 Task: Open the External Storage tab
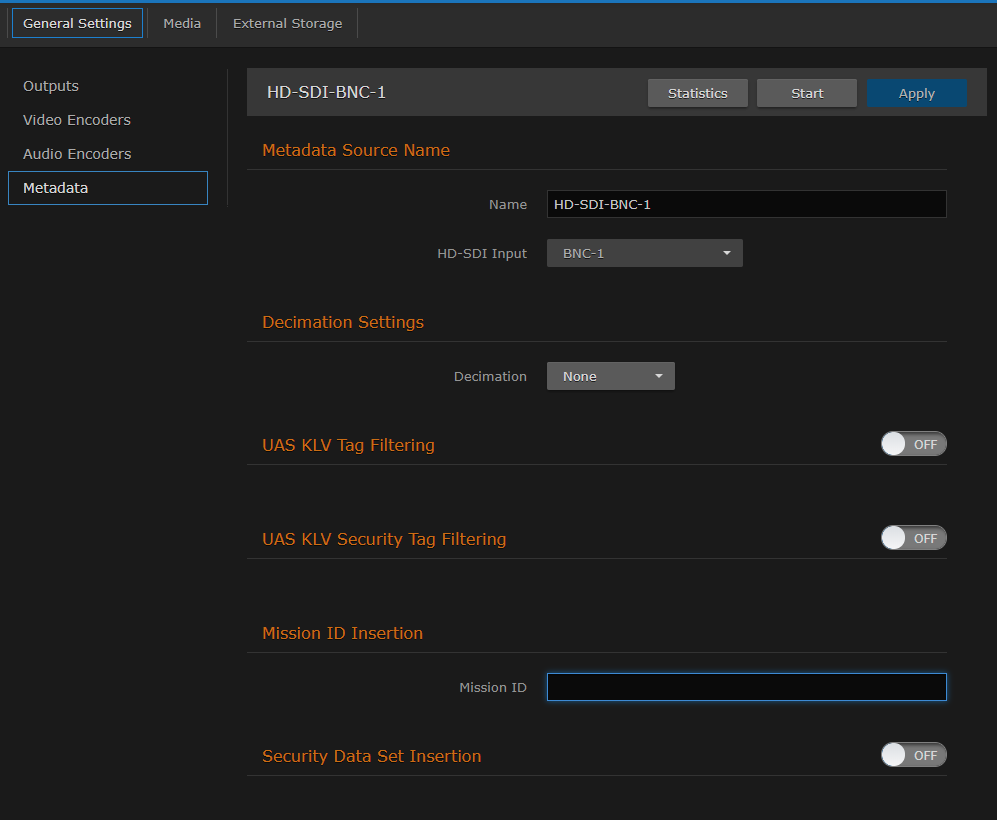pos(287,23)
